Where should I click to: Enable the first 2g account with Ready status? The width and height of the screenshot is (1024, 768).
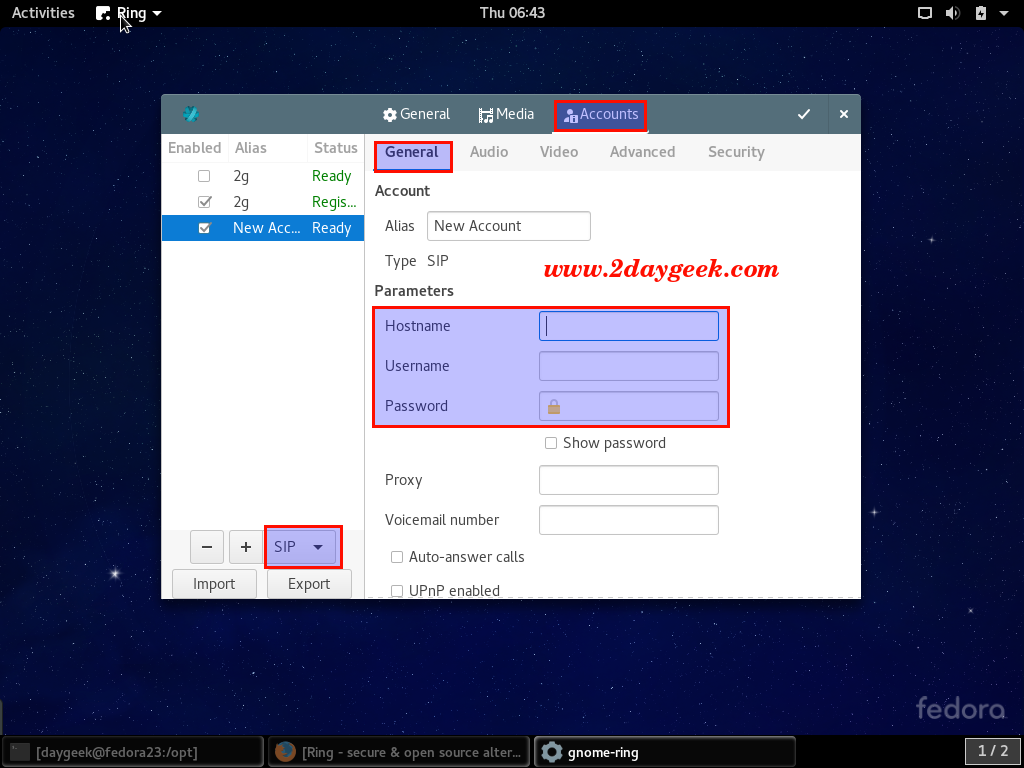204,176
